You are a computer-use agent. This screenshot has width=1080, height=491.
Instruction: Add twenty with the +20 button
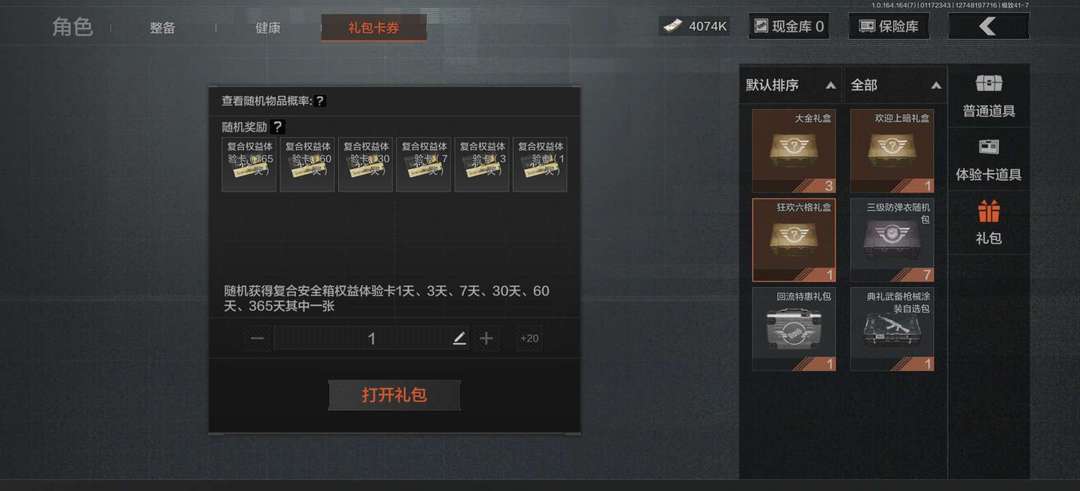pyautogui.click(x=529, y=338)
